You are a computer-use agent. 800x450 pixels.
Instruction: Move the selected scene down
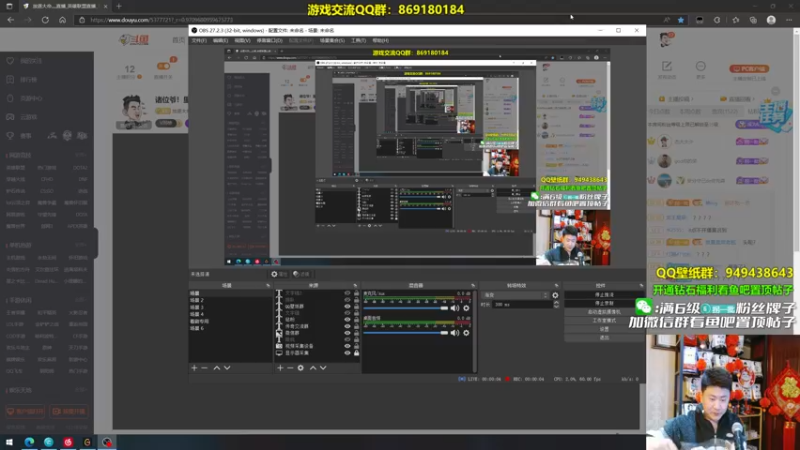[227, 368]
